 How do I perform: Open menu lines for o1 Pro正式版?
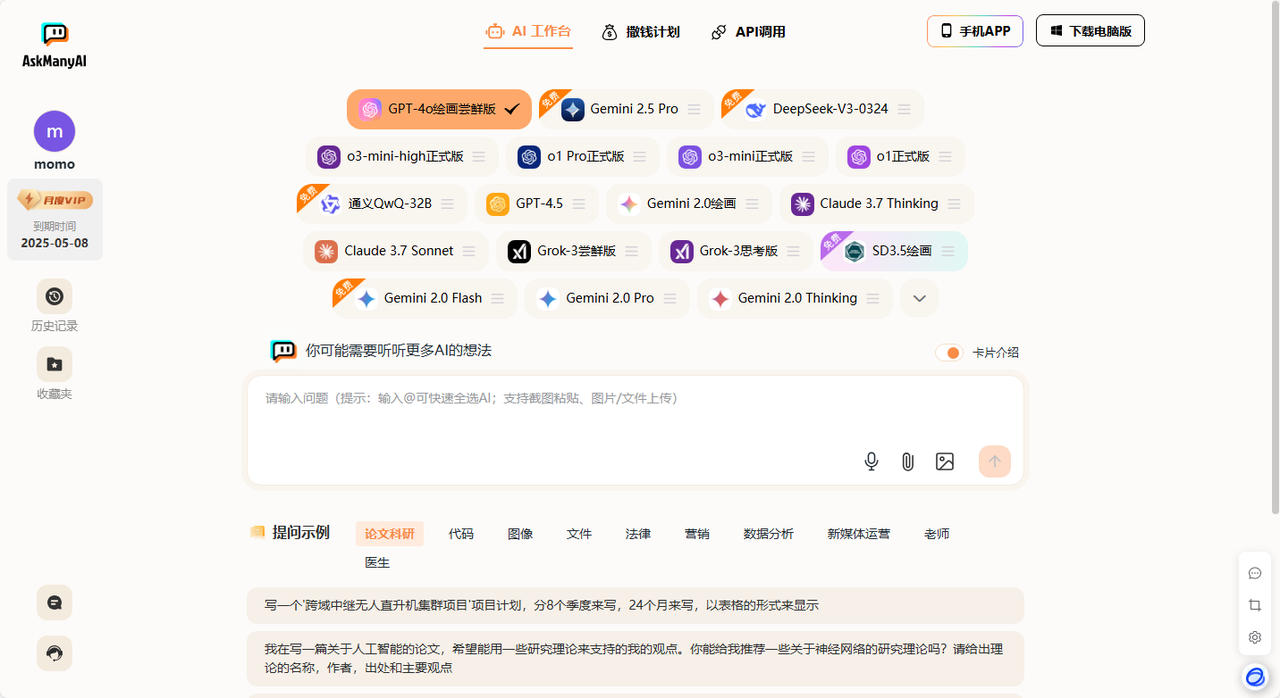pyautogui.click(x=640, y=157)
